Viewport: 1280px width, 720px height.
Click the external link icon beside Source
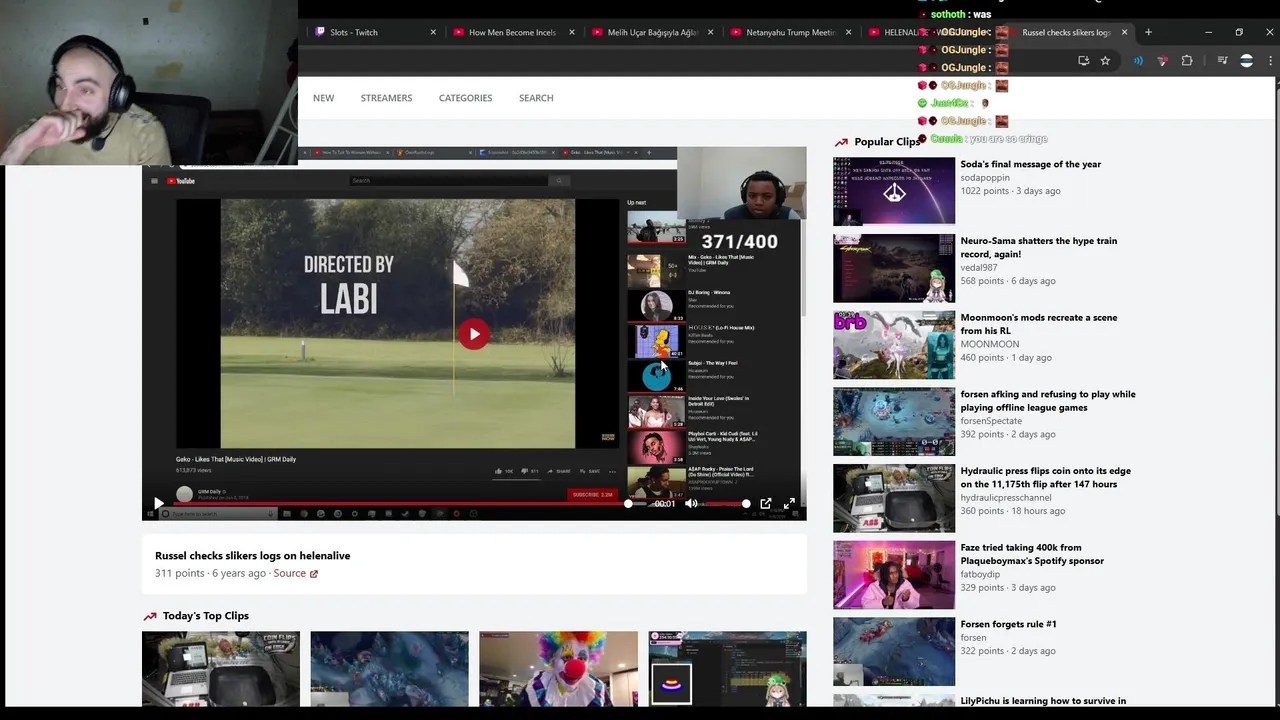(314, 574)
